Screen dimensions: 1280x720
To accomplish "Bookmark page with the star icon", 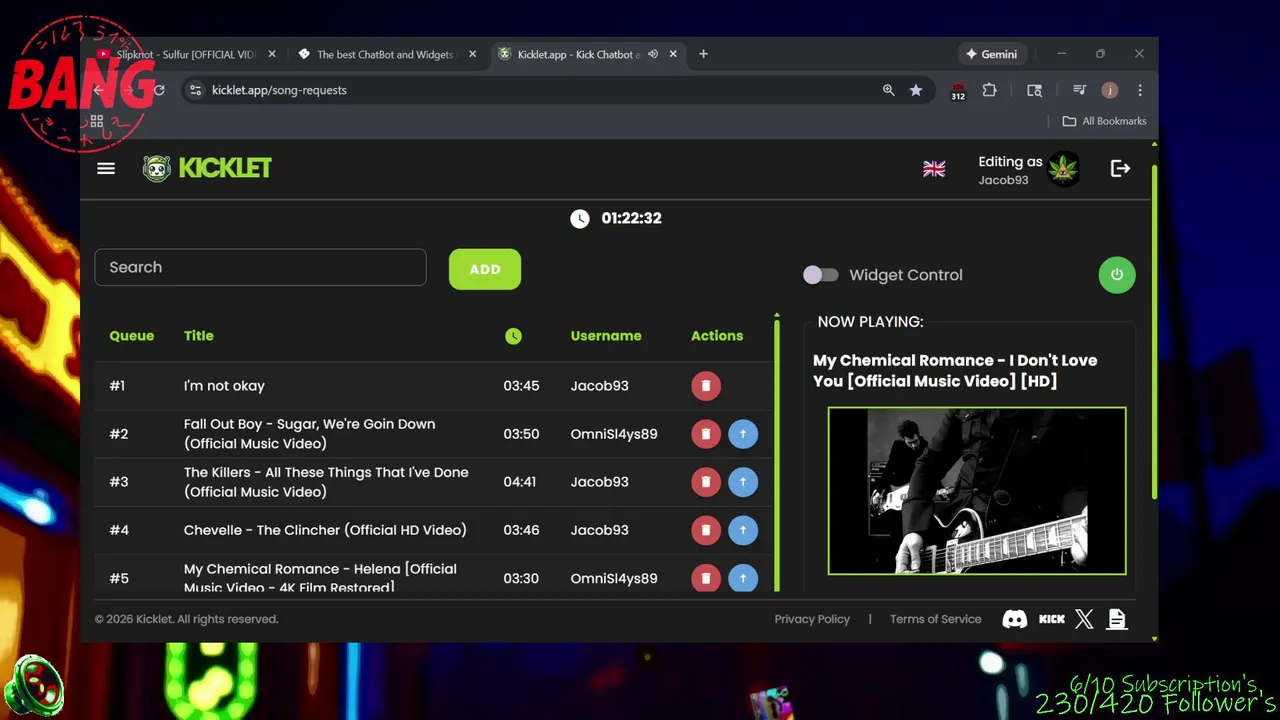I will click(916, 90).
